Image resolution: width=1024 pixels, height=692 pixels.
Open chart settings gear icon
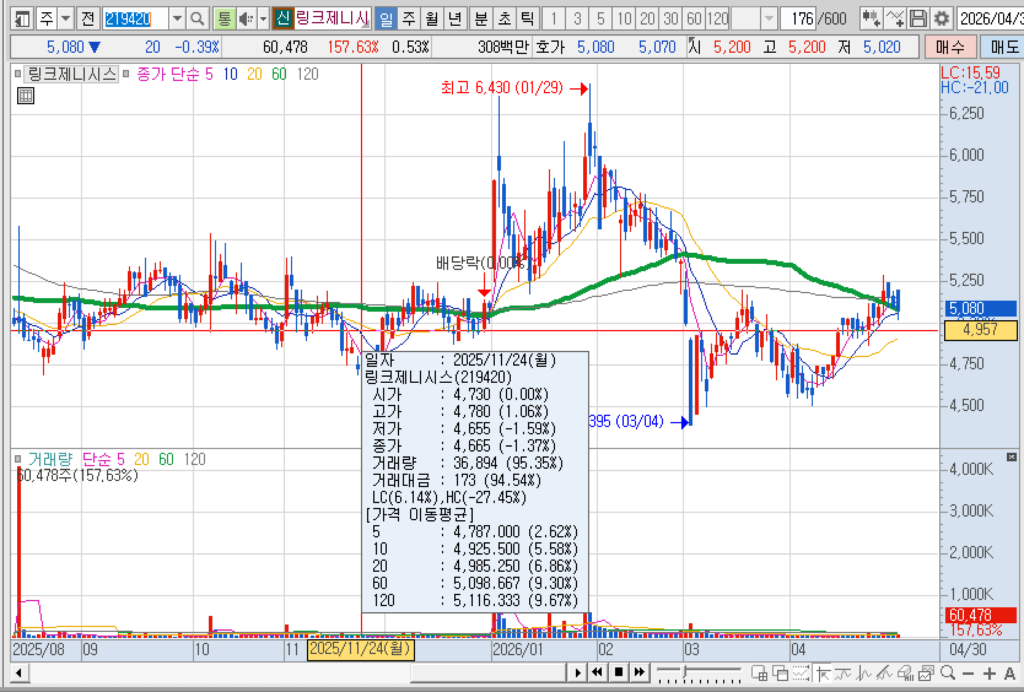pyautogui.click(x=941, y=18)
